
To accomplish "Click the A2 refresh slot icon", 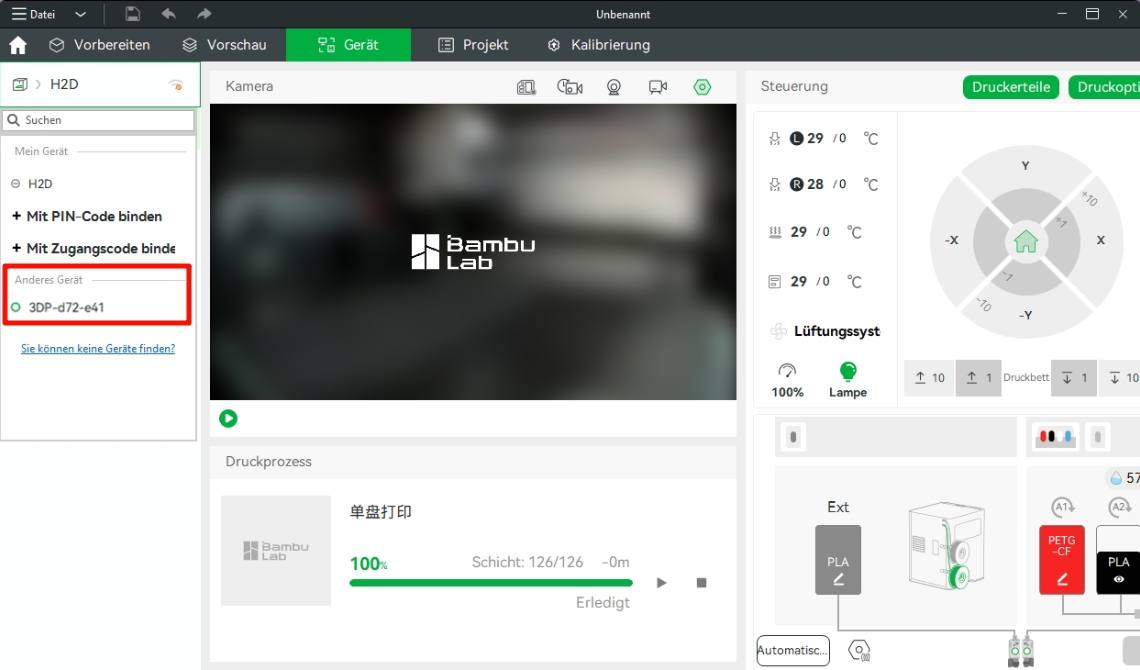I will tap(1120, 507).
